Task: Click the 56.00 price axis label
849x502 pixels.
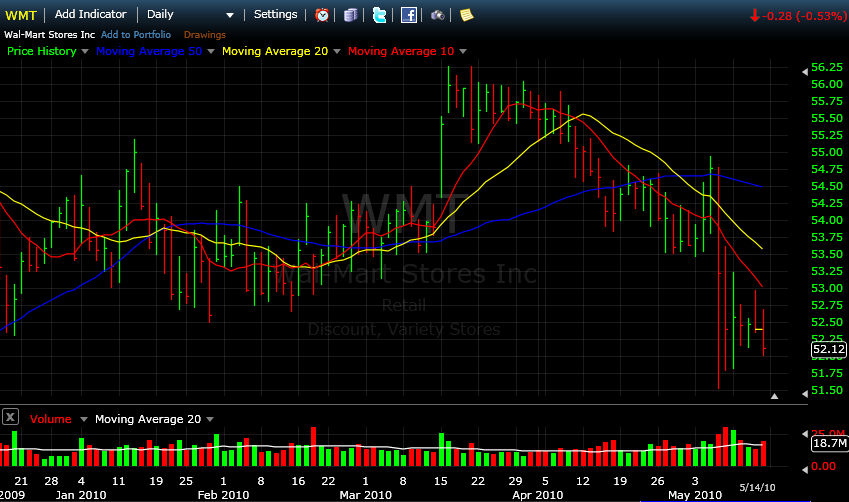Action: click(x=827, y=84)
